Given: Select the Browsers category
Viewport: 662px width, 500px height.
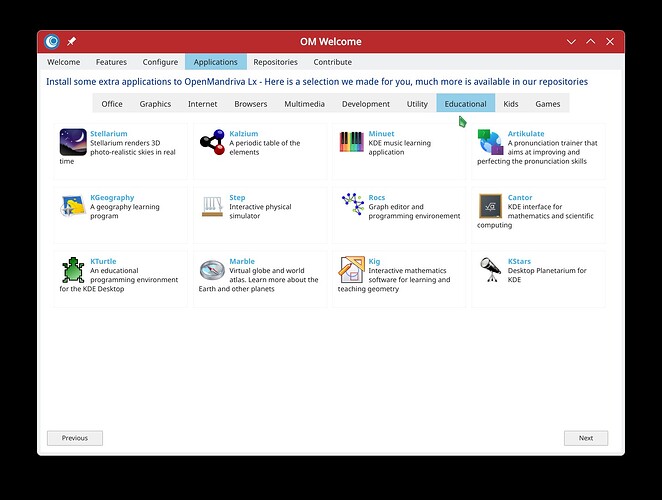Looking at the screenshot, I should coord(250,104).
